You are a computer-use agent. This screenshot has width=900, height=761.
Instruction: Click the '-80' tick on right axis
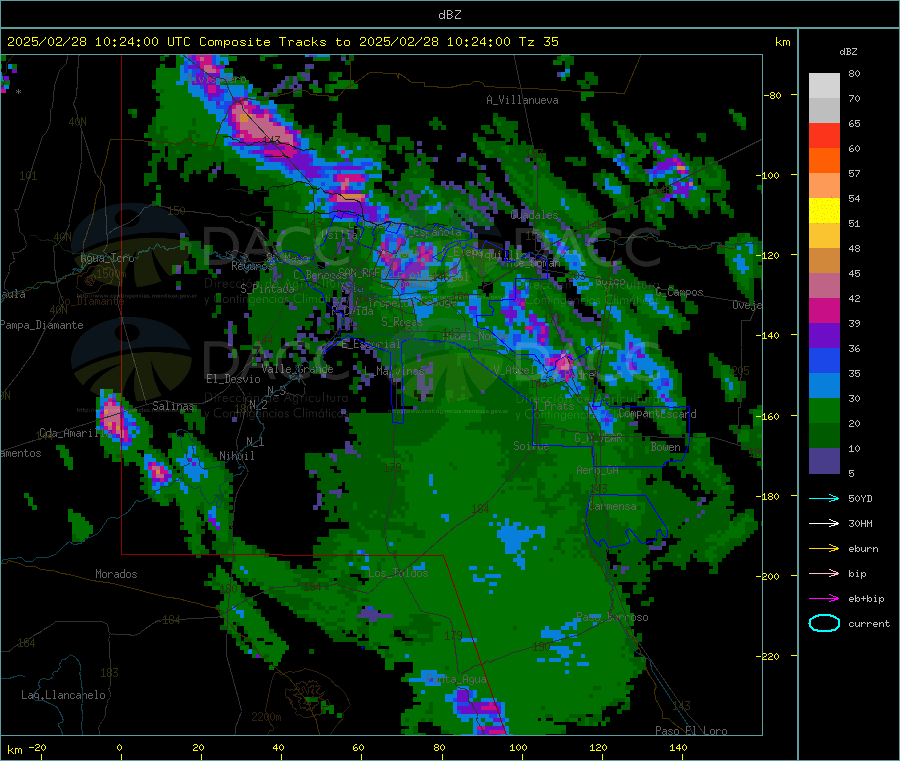[x=773, y=95]
